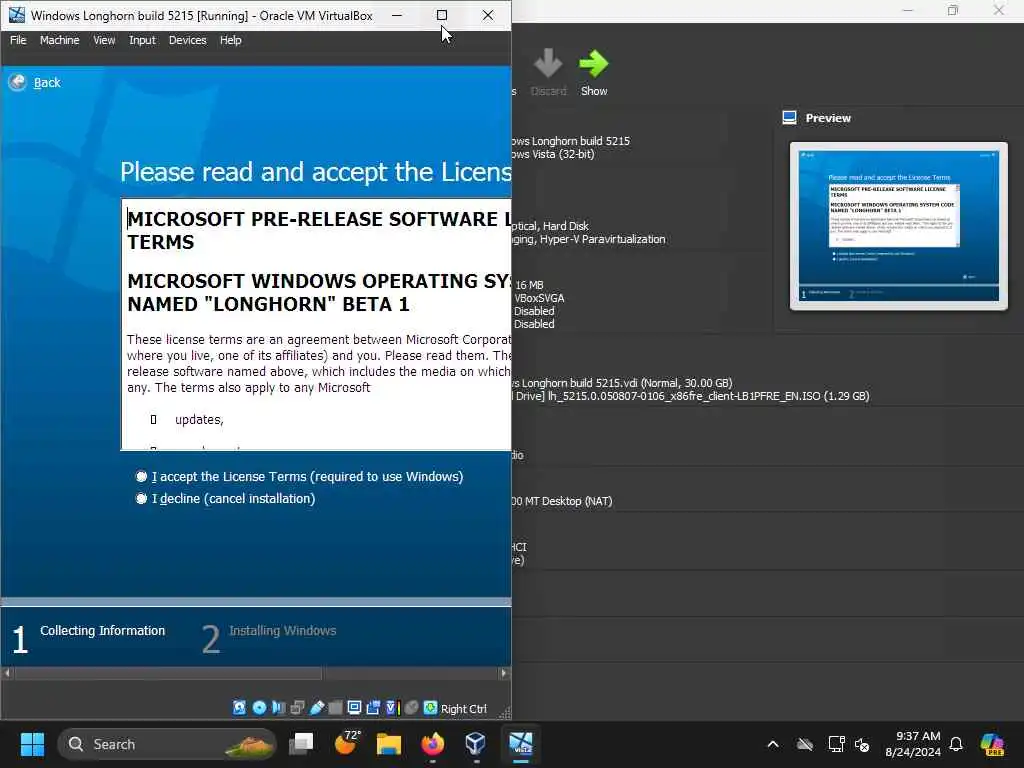Click the network adapter status icon
This screenshot has width=1024, height=768.
pyautogui.click(x=298, y=708)
